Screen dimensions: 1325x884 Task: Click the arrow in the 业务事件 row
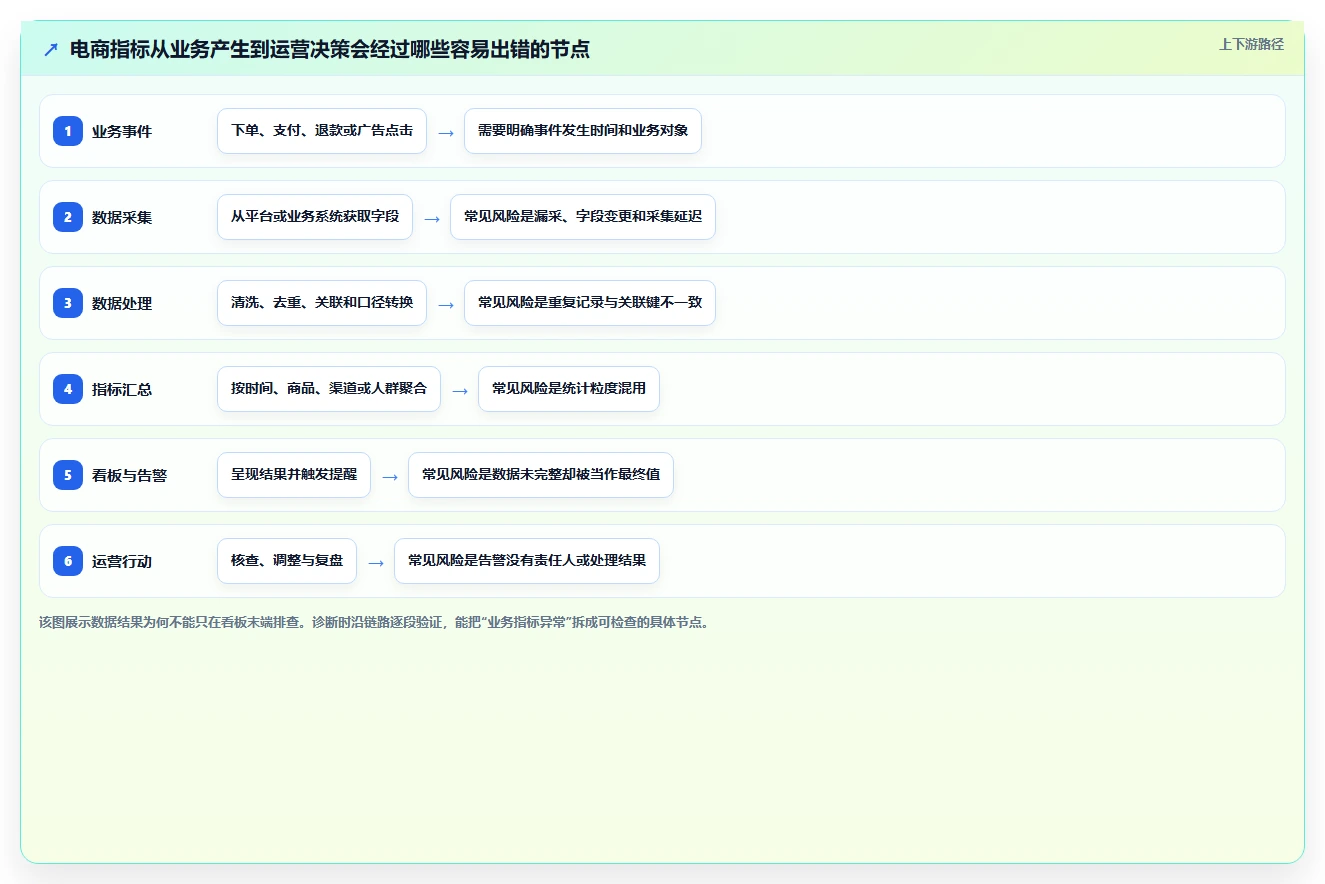click(446, 132)
